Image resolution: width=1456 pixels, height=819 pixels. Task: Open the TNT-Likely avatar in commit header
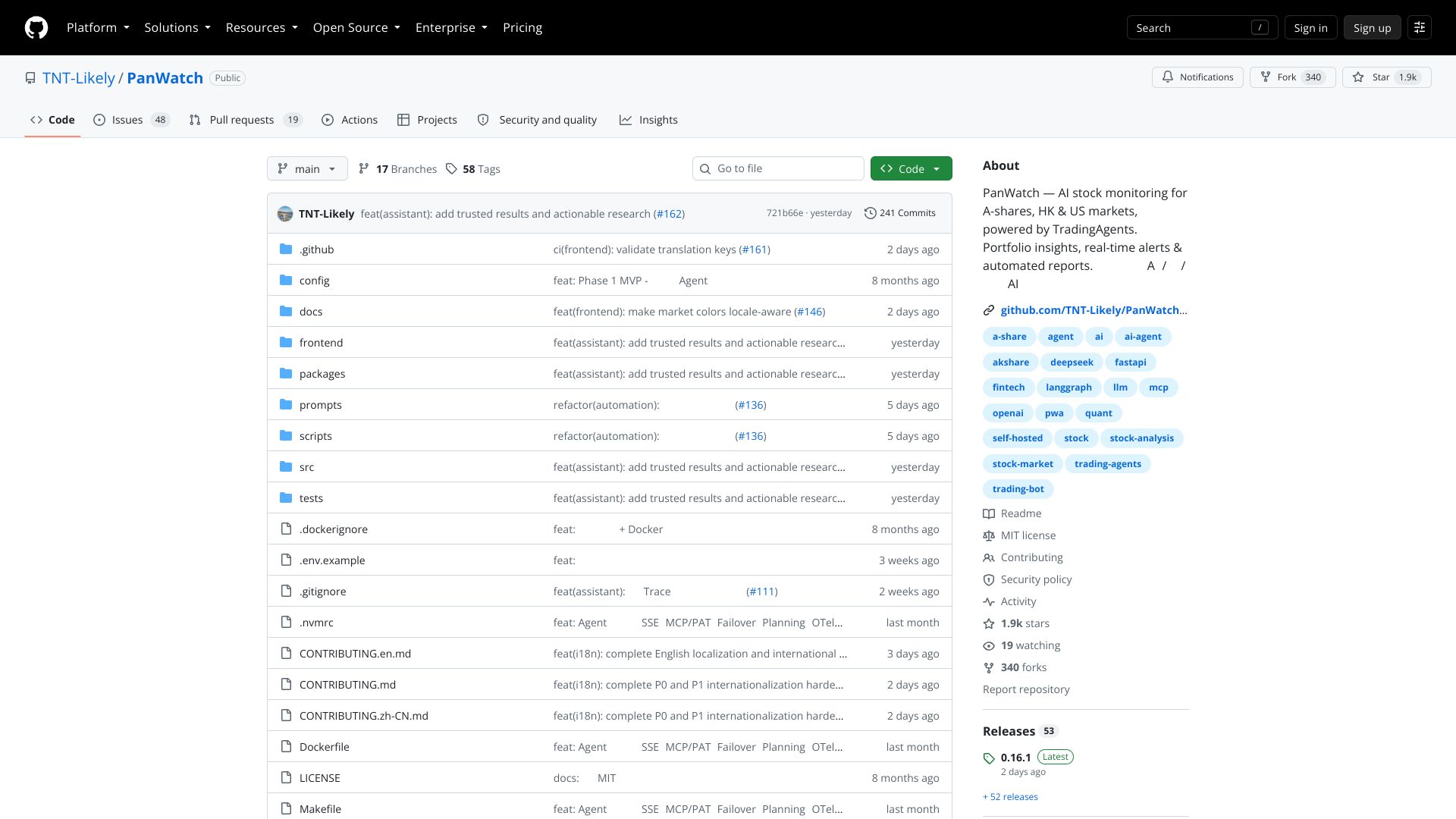[285, 214]
